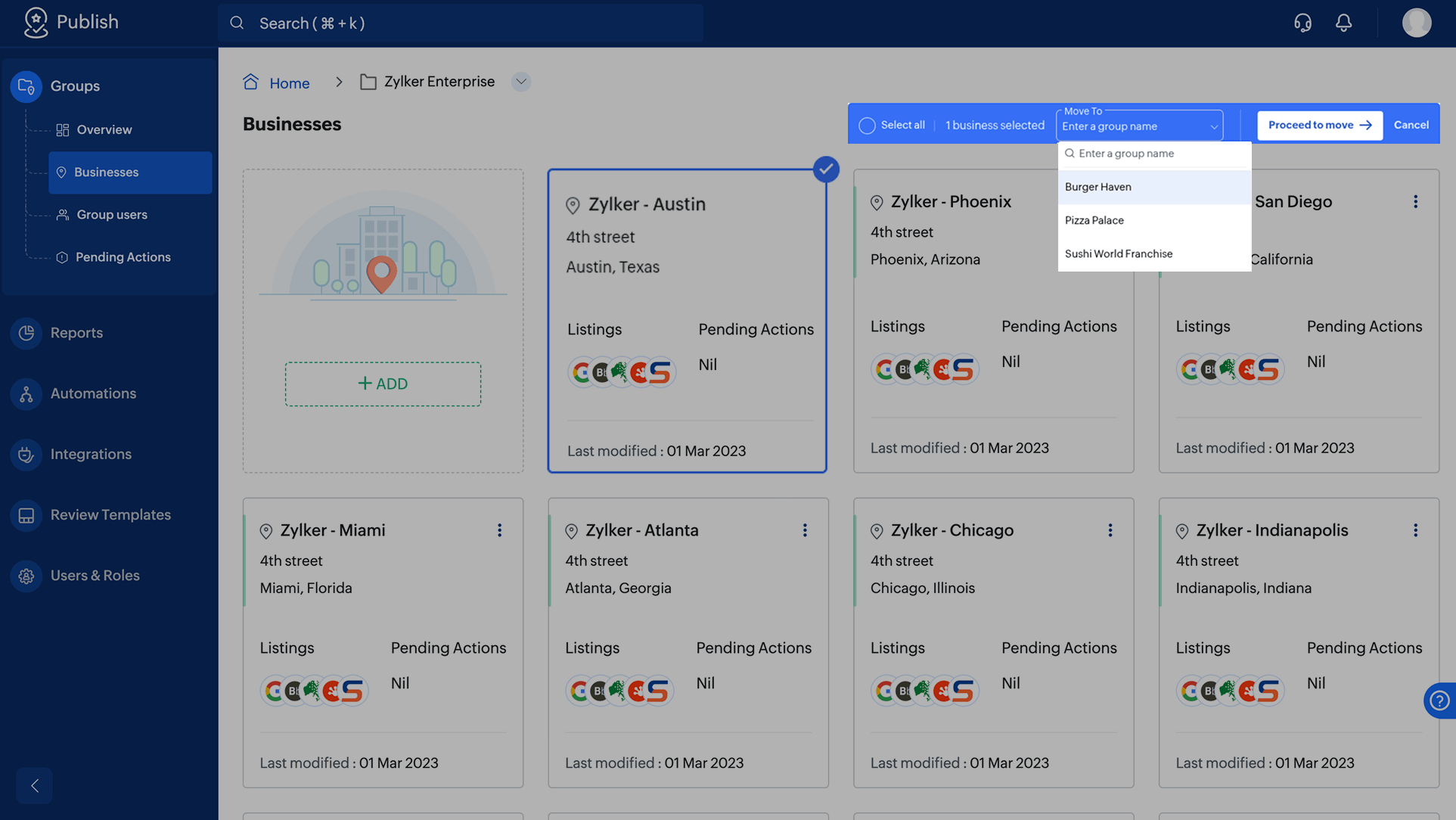Open the Zylker - Miami options menu
The width and height of the screenshot is (1456, 820).
coord(499,530)
